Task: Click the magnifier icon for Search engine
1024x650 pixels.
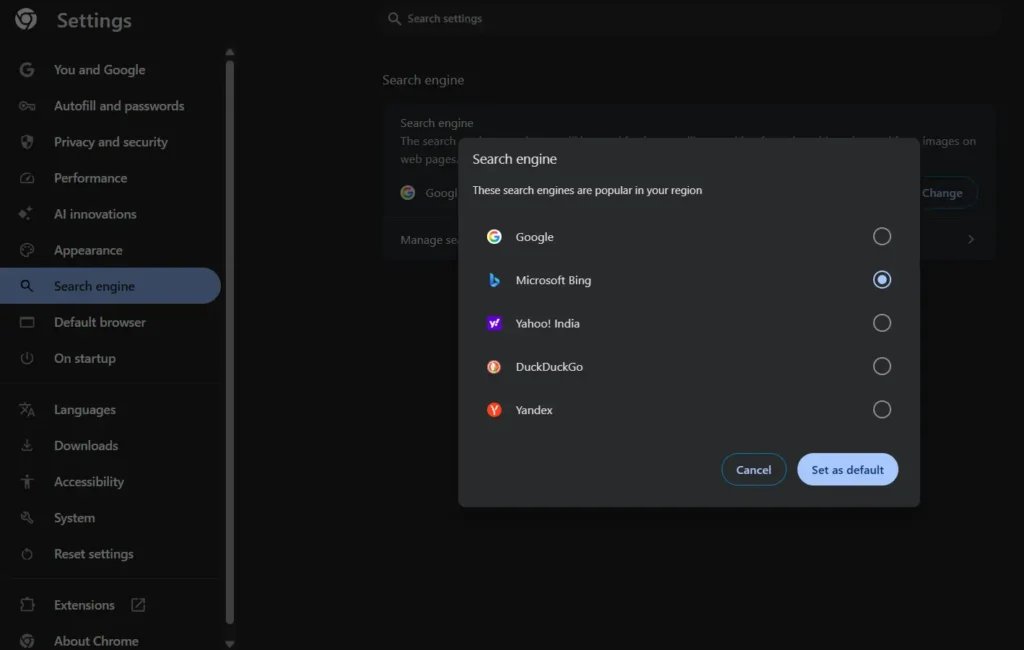Action: (26, 285)
